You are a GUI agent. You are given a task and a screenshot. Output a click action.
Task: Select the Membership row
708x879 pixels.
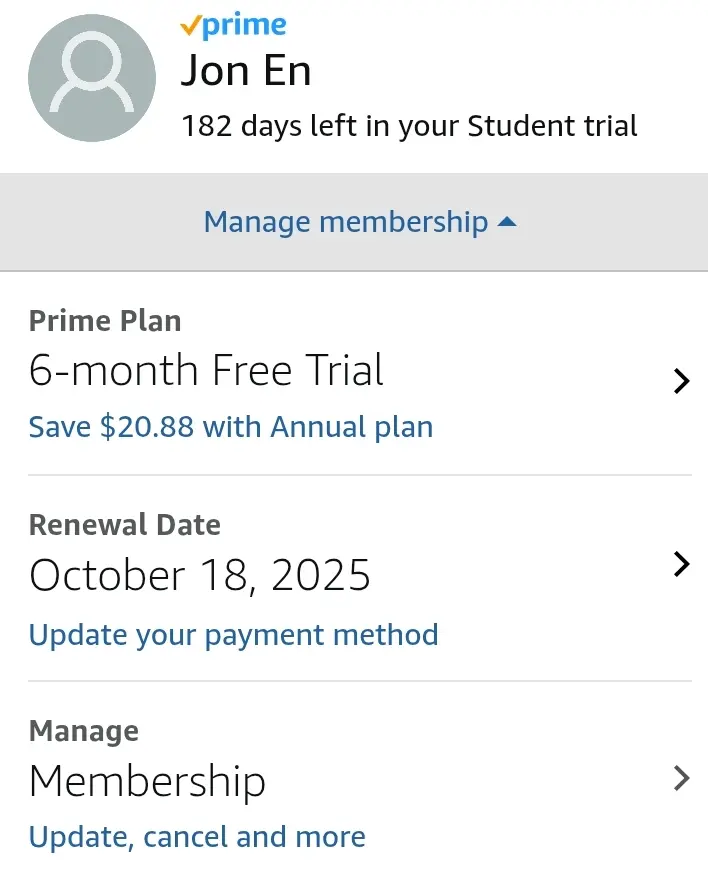coord(360,782)
